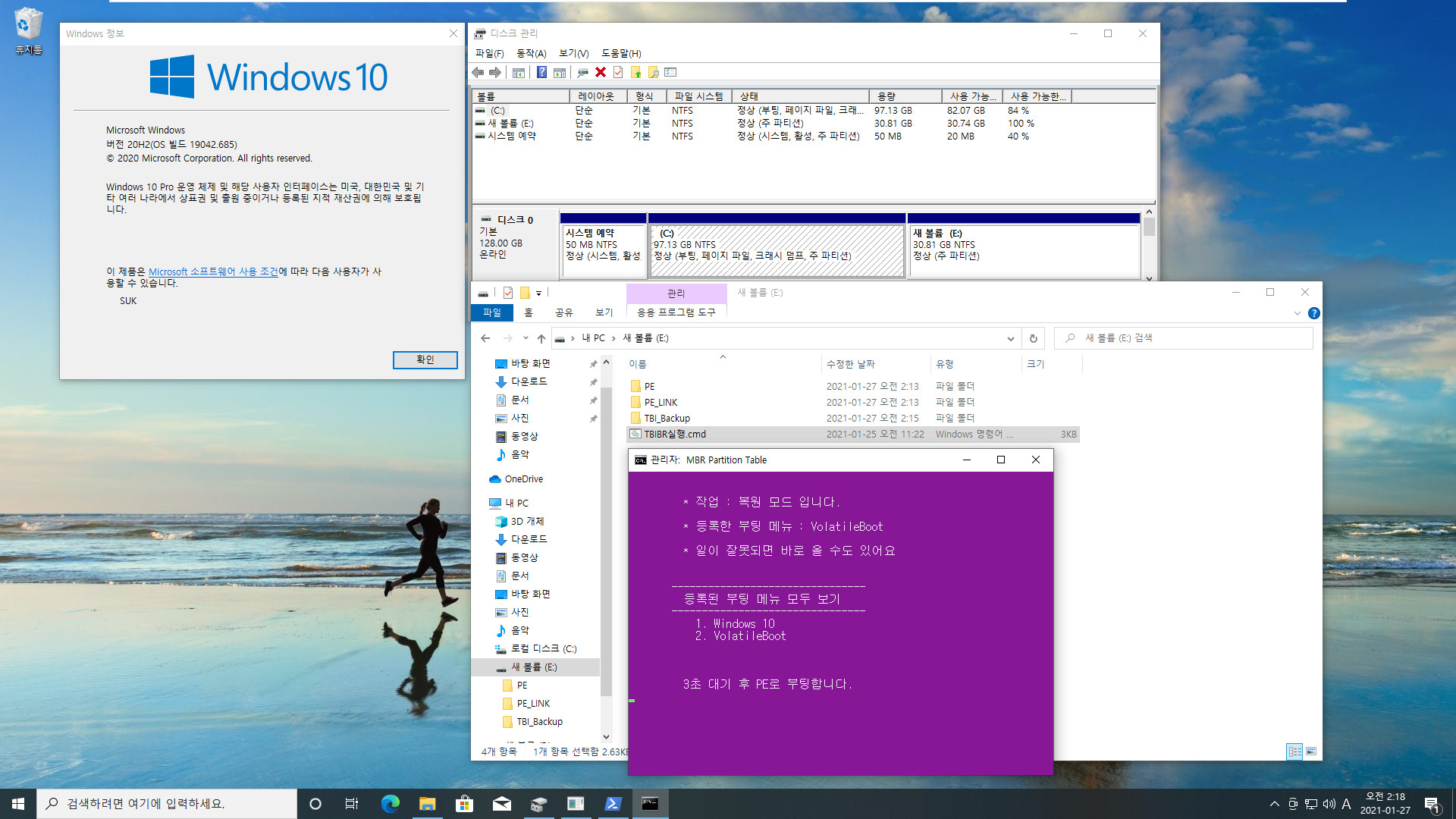The width and height of the screenshot is (1456, 819).
Task: Click the Back arrow in Disk Management toolbar
Action: pos(478,73)
